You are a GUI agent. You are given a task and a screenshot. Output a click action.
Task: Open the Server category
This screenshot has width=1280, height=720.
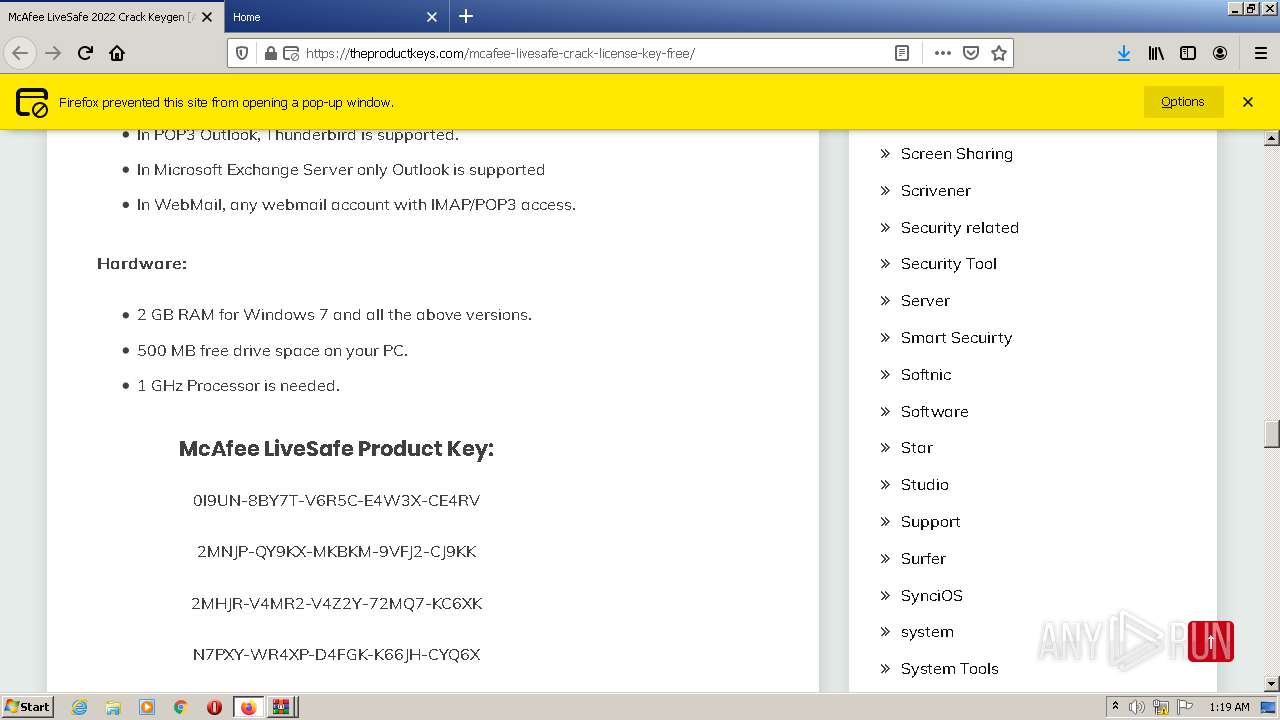click(x=925, y=301)
